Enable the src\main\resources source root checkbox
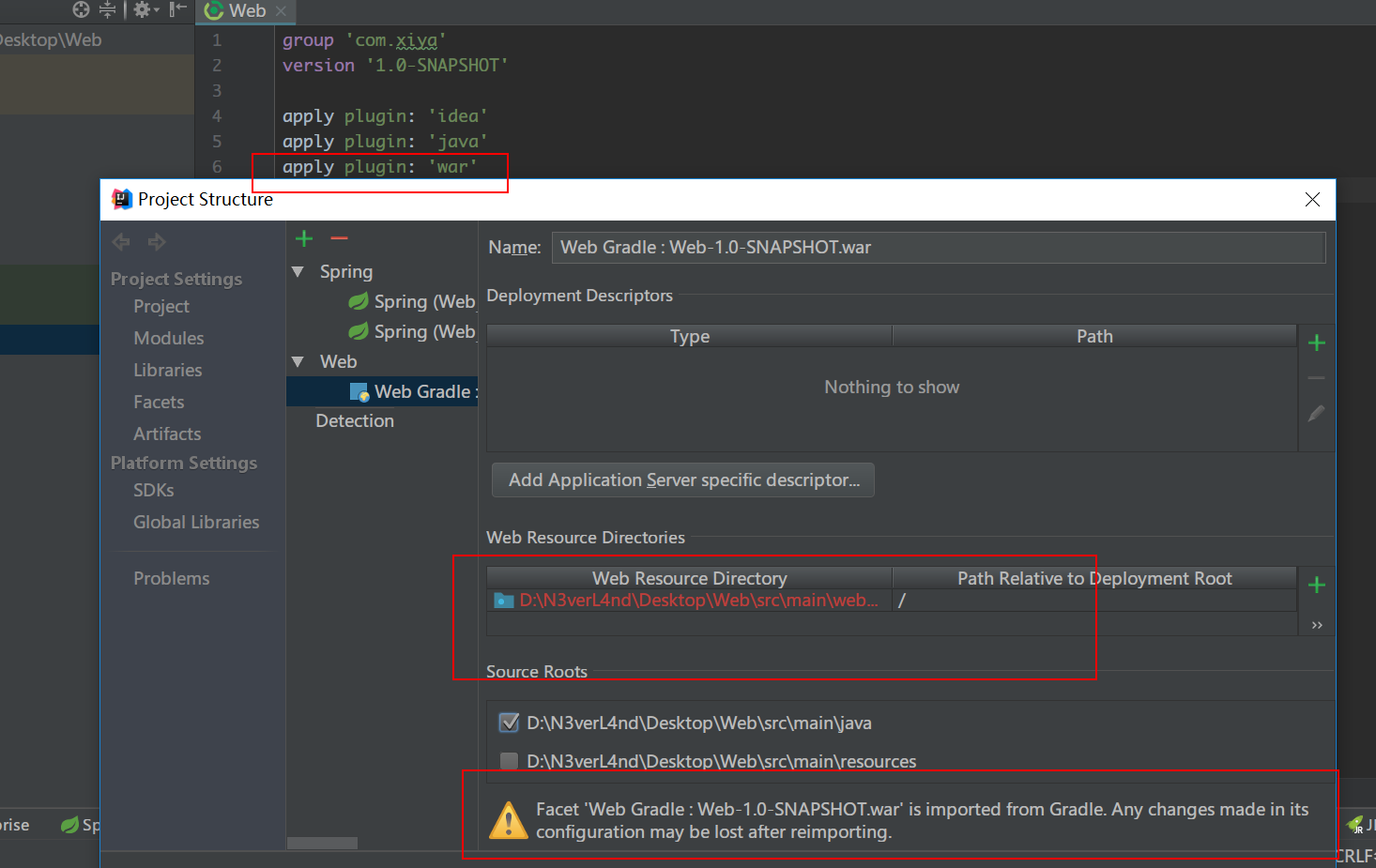 (x=508, y=761)
